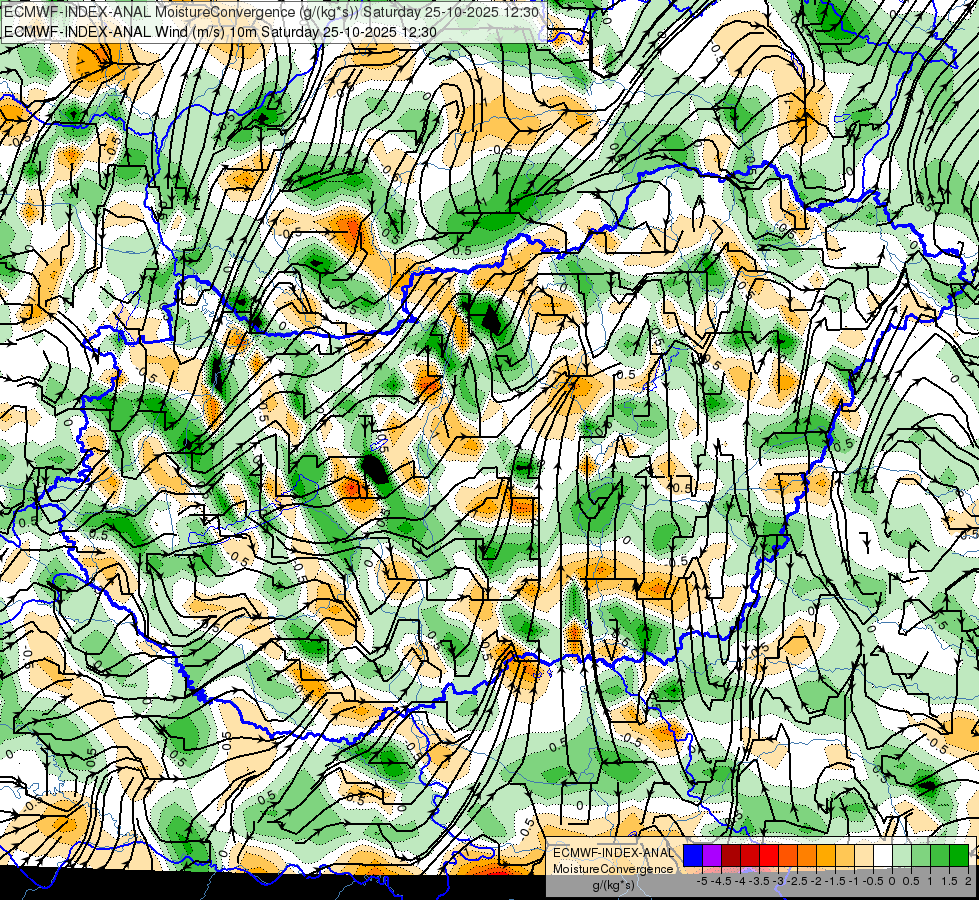
Task: Click the Wind (m/s) 10m title line
Action: point(220,32)
